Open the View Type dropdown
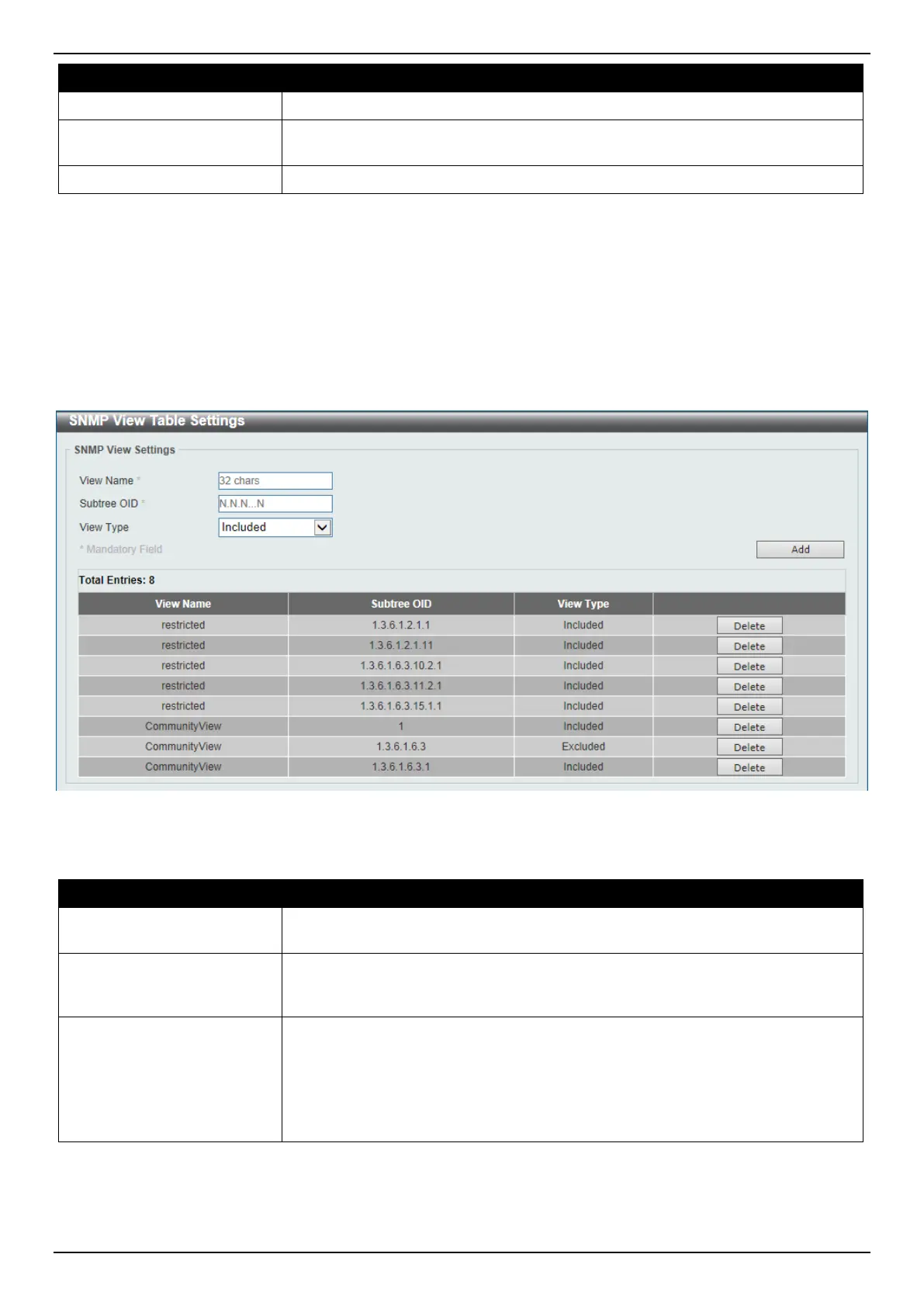 click(x=275, y=528)
